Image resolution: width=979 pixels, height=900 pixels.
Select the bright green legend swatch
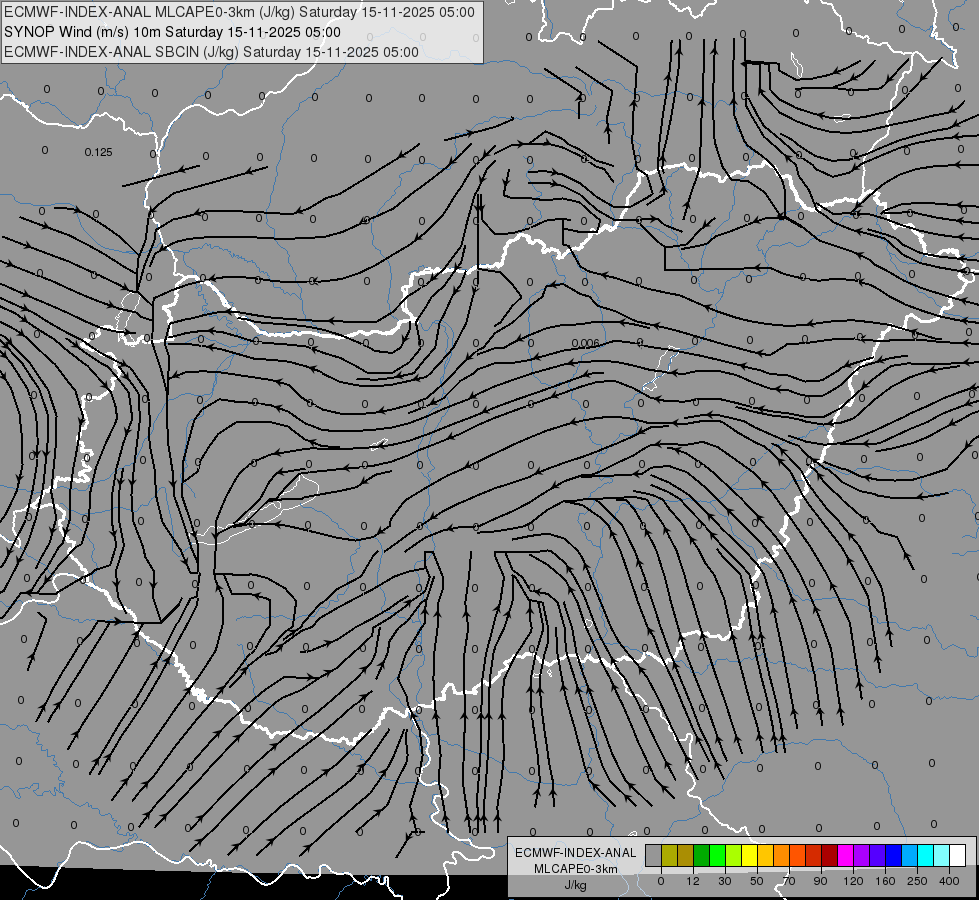(x=717, y=855)
